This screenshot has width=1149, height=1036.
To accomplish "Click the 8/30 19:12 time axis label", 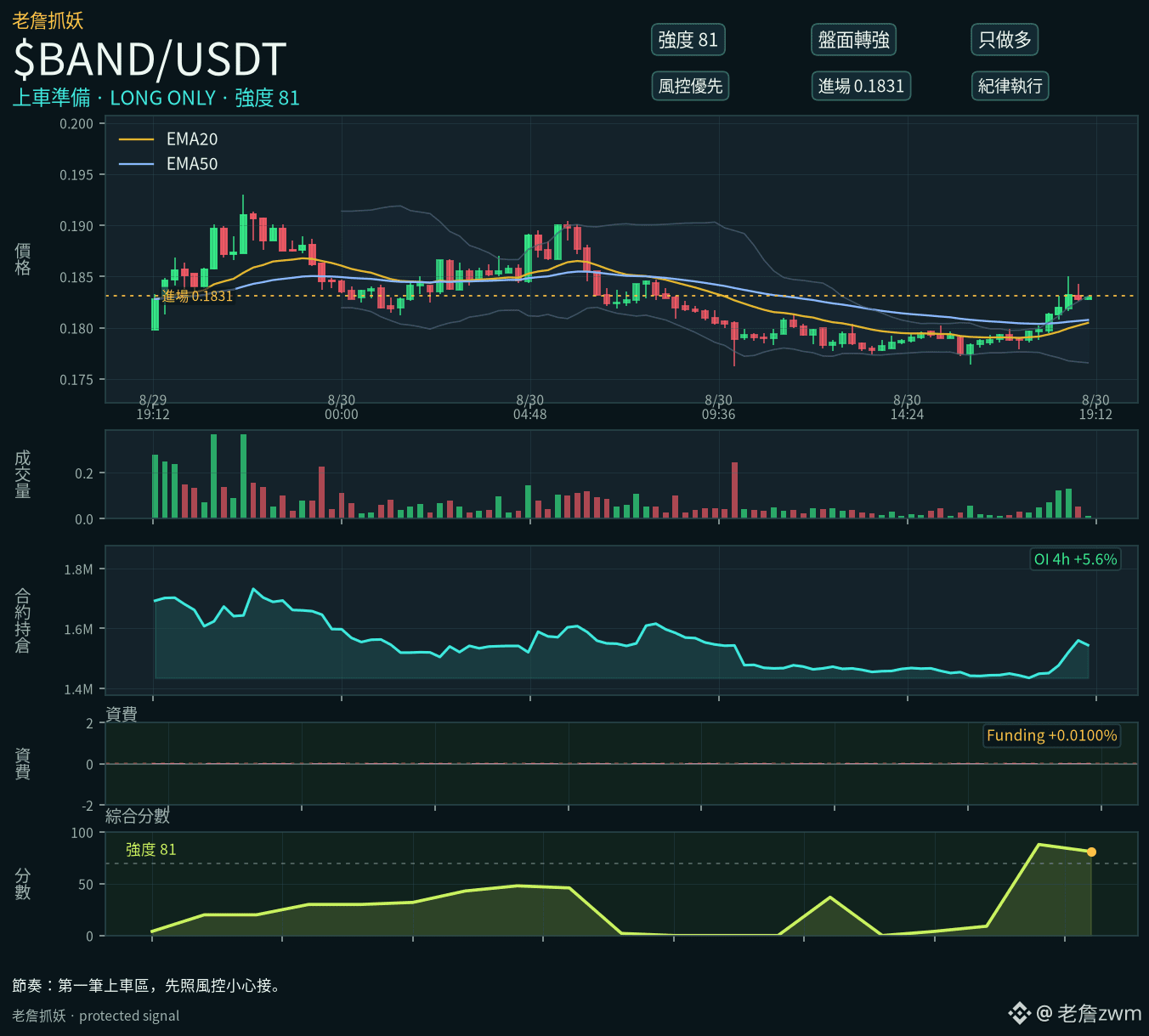I will pos(1095,407).
